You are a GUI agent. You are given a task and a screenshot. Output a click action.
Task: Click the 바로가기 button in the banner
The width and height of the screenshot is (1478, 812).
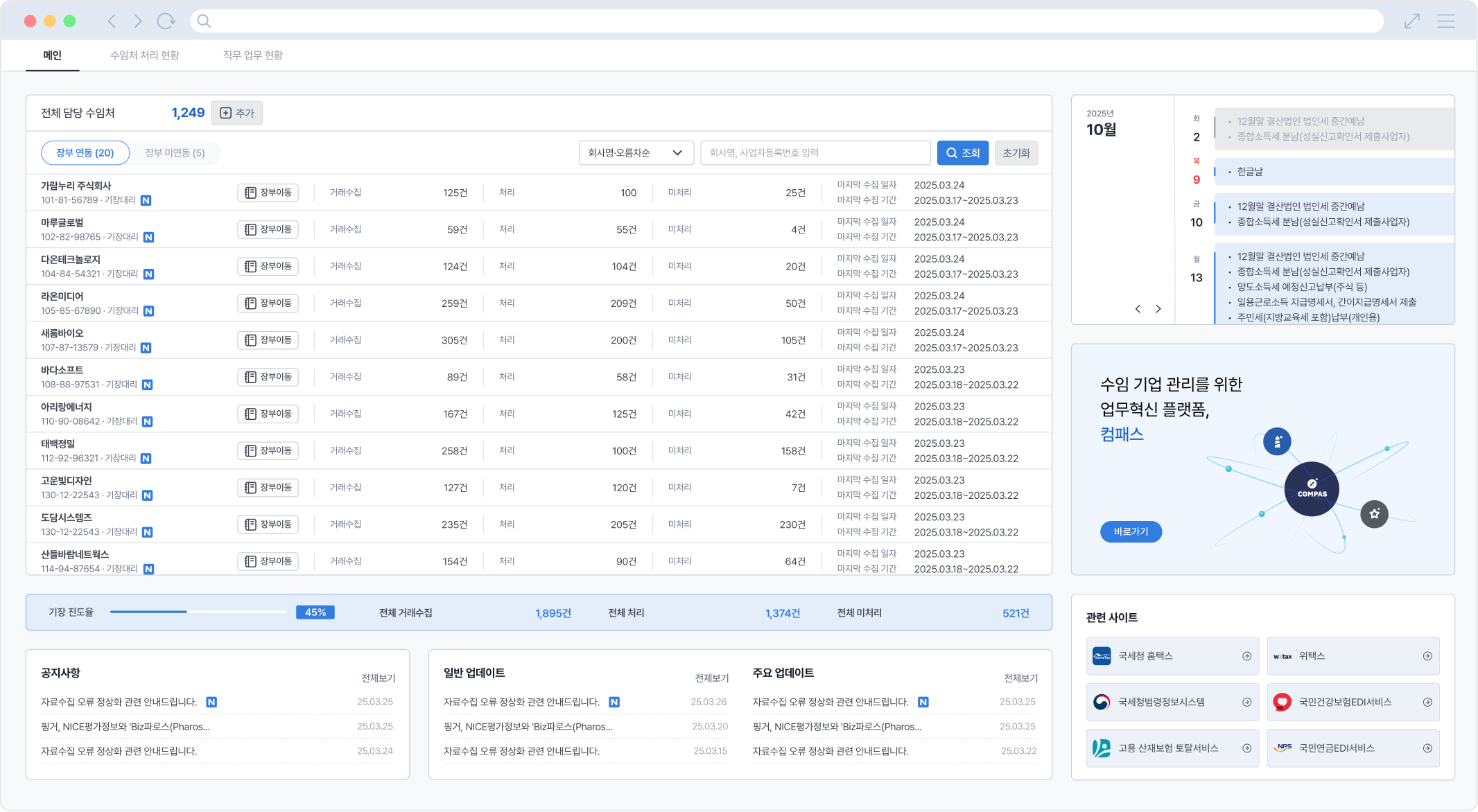point(1131,532)
